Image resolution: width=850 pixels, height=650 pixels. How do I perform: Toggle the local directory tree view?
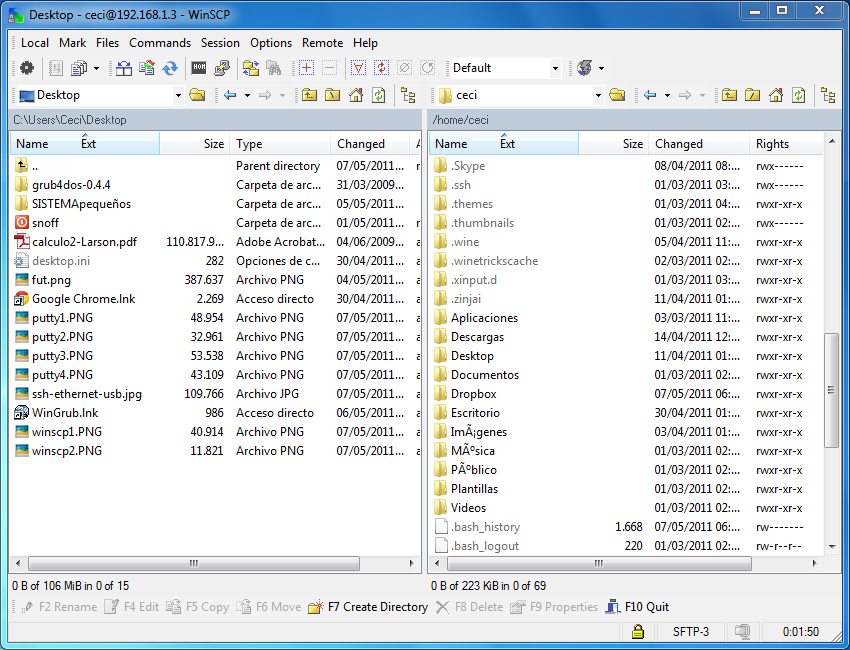click(408, 95)
